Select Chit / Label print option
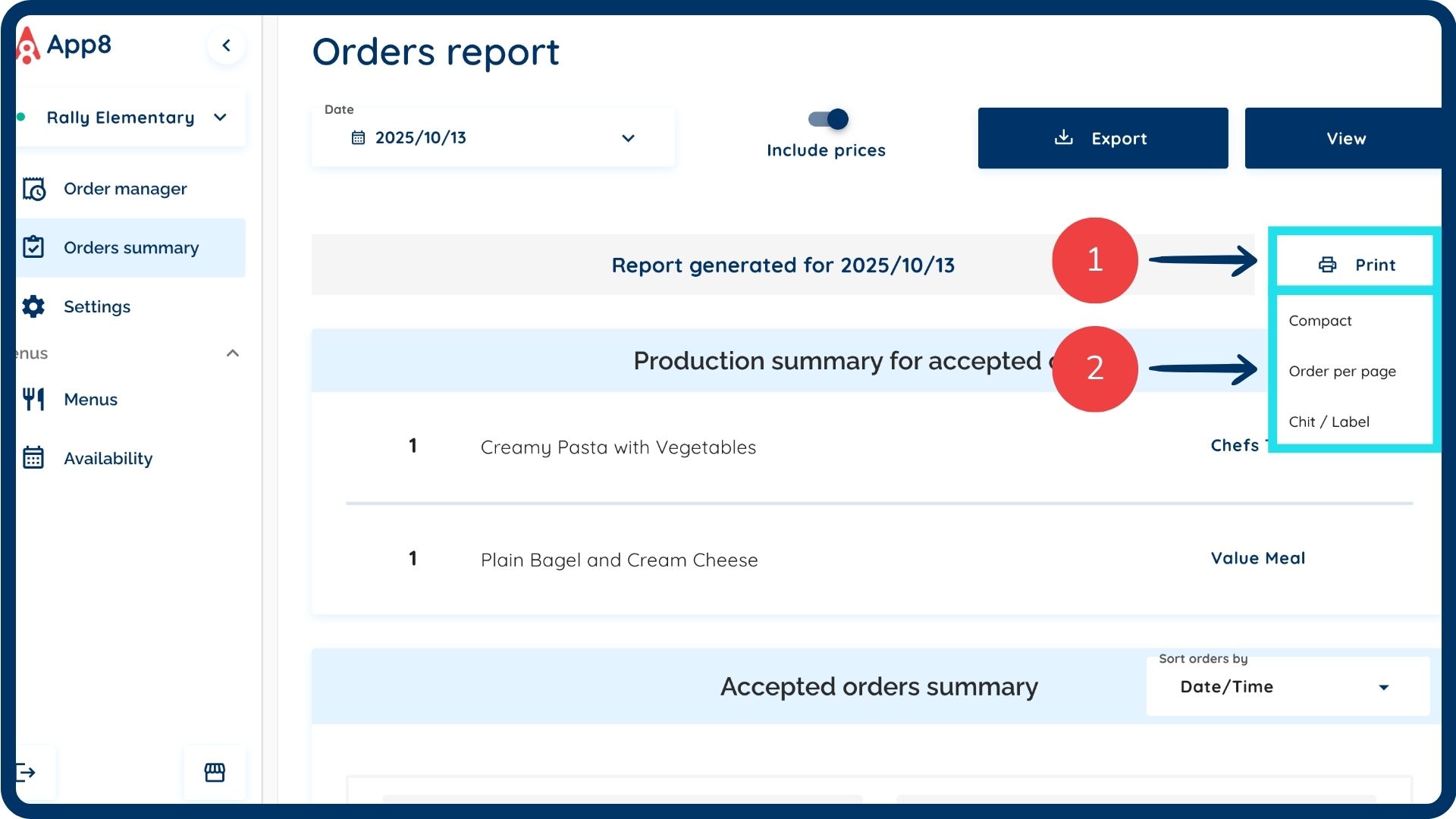 point(1329,422)
